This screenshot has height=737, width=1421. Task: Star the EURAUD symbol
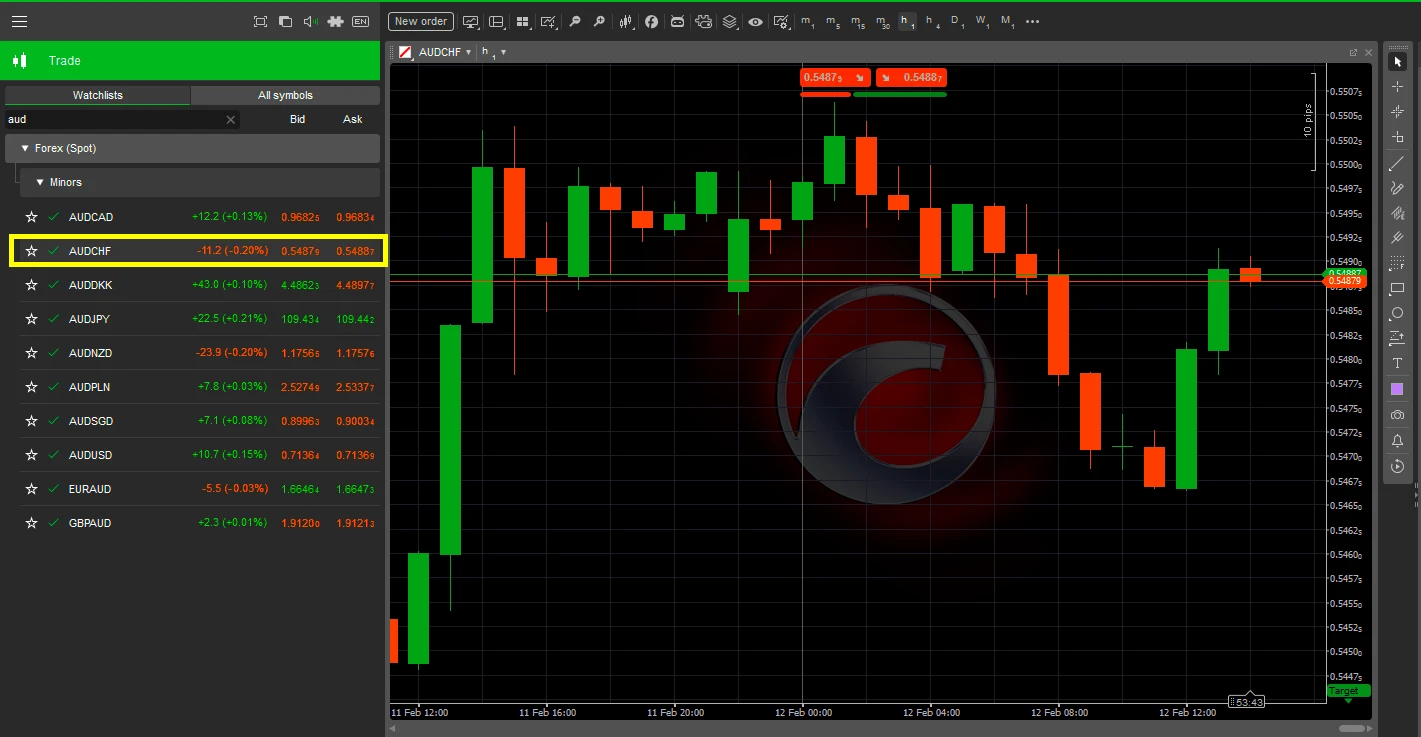tap(31, 489)
